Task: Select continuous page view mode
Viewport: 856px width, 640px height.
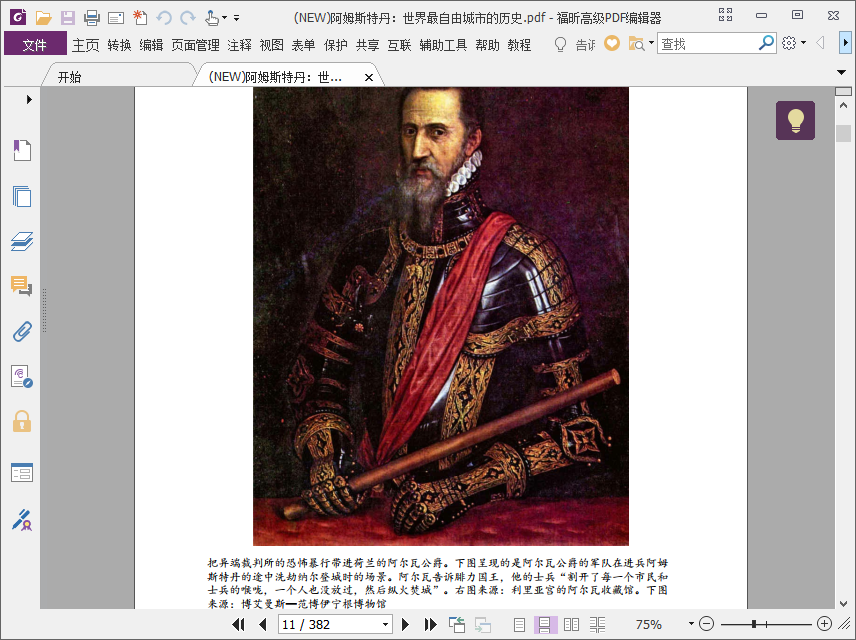Action: [545, 624]
